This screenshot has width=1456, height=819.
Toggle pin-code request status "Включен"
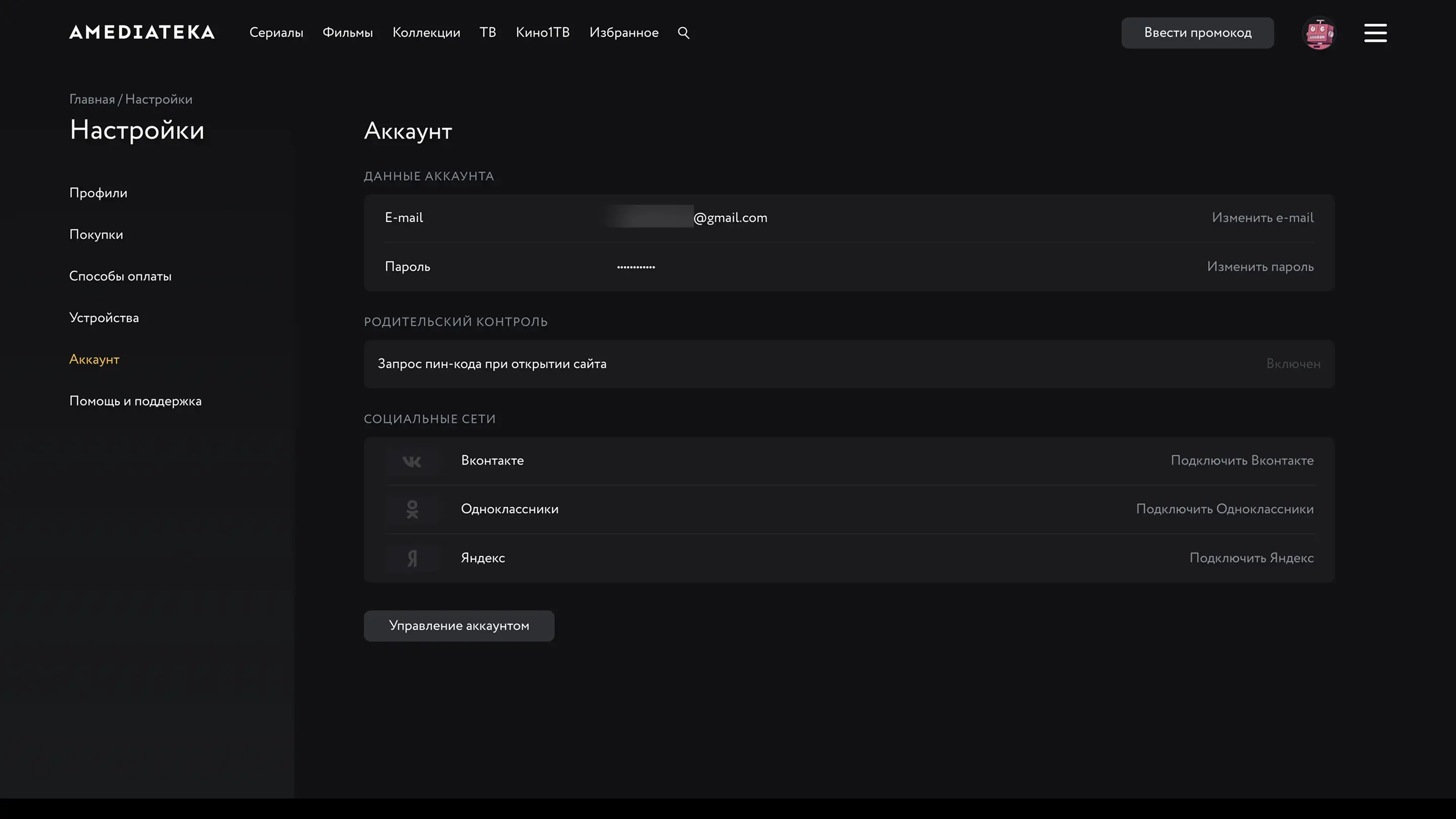pyautogui.click(x=1293, y=364)
